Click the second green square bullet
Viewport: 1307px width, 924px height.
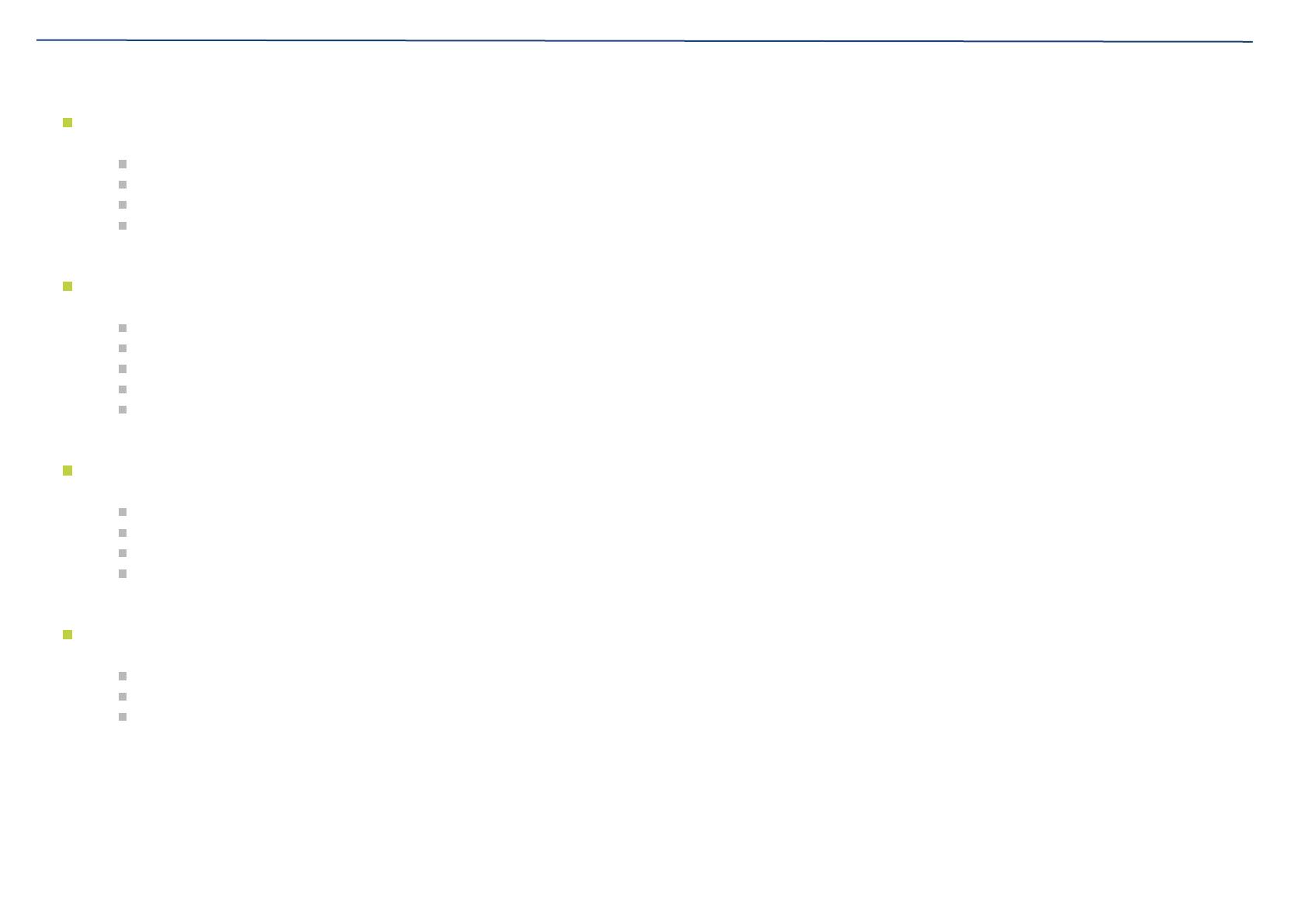(x=68, y=286)
